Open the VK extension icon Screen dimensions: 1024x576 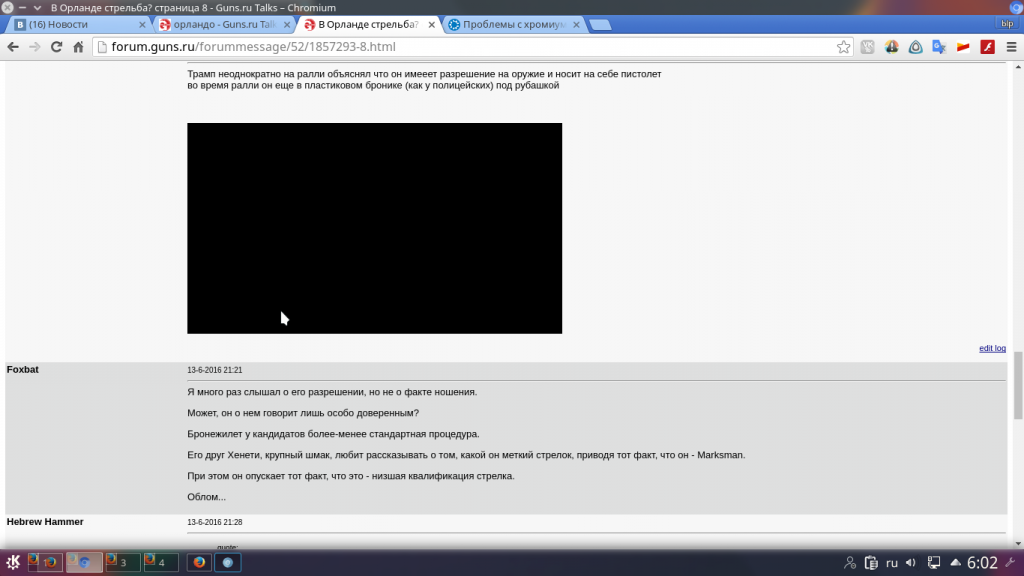tap(867, 47)
